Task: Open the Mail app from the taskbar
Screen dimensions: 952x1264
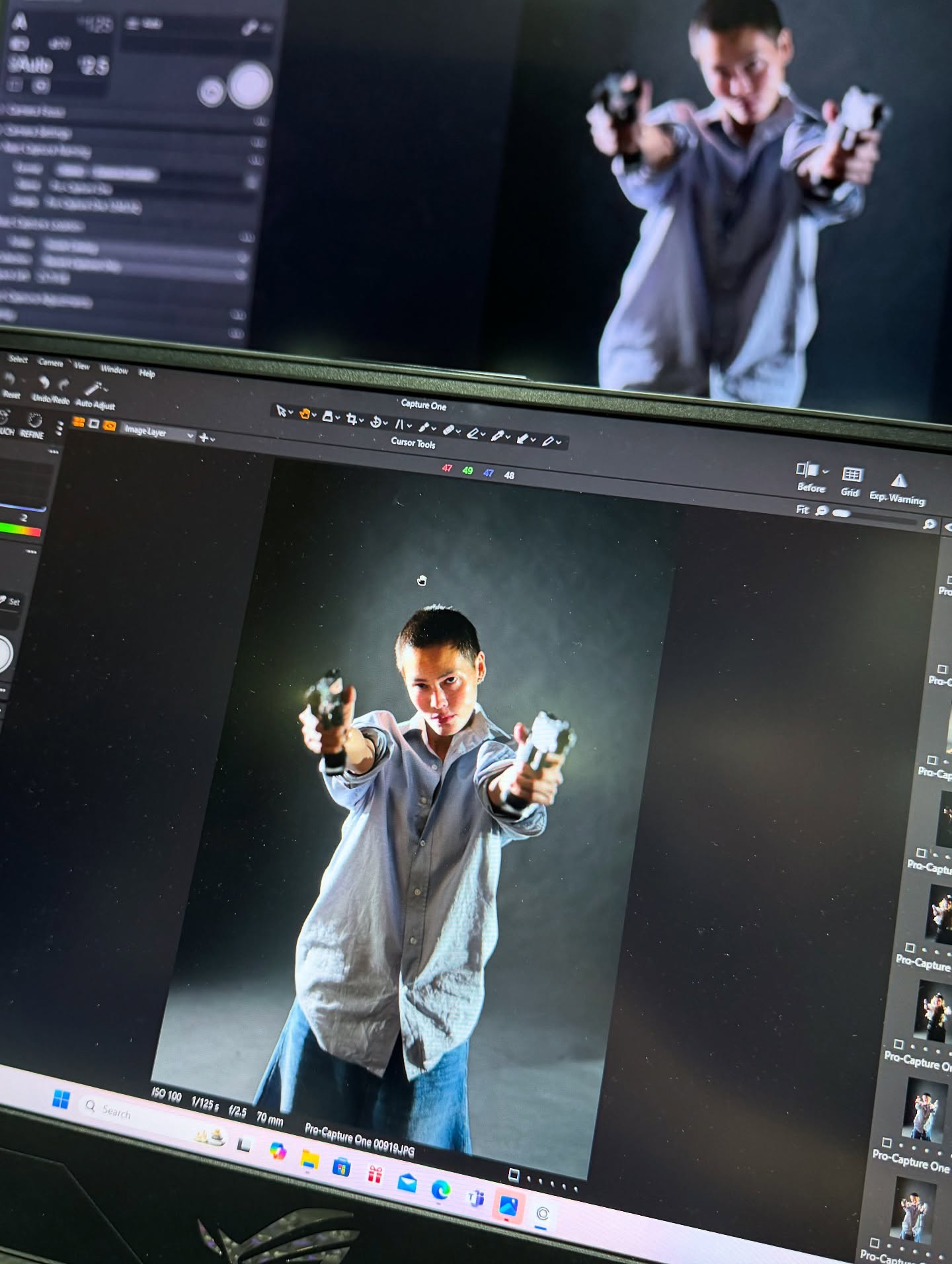Action: coord(407,1183)
